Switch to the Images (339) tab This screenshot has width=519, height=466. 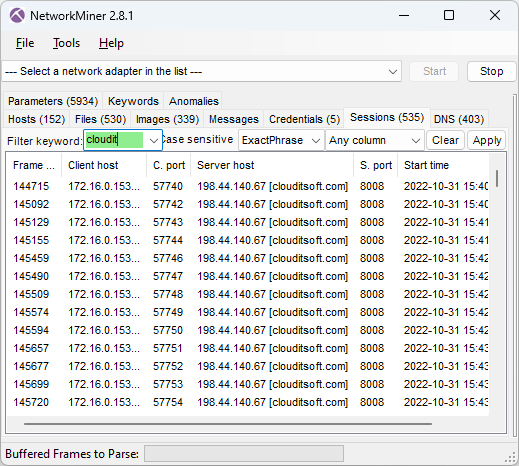pyautogui.click(x=167, y=119)
